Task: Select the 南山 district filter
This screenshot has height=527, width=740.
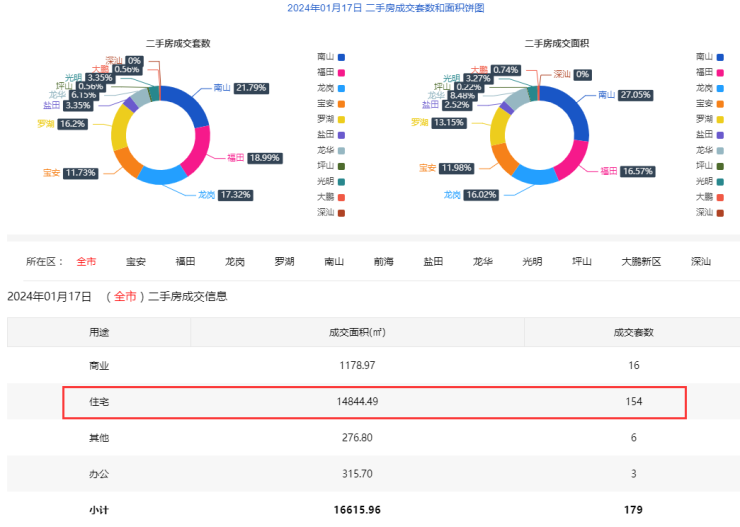Action: click(x=334, y=261)
